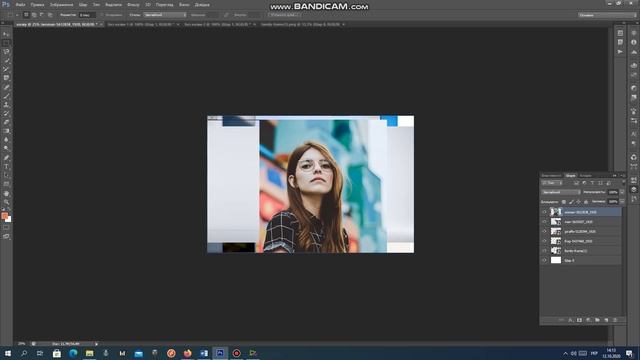This screenshot has width=640, height=360.
Task: Select the Lasso tool
Action: (6, 52)
